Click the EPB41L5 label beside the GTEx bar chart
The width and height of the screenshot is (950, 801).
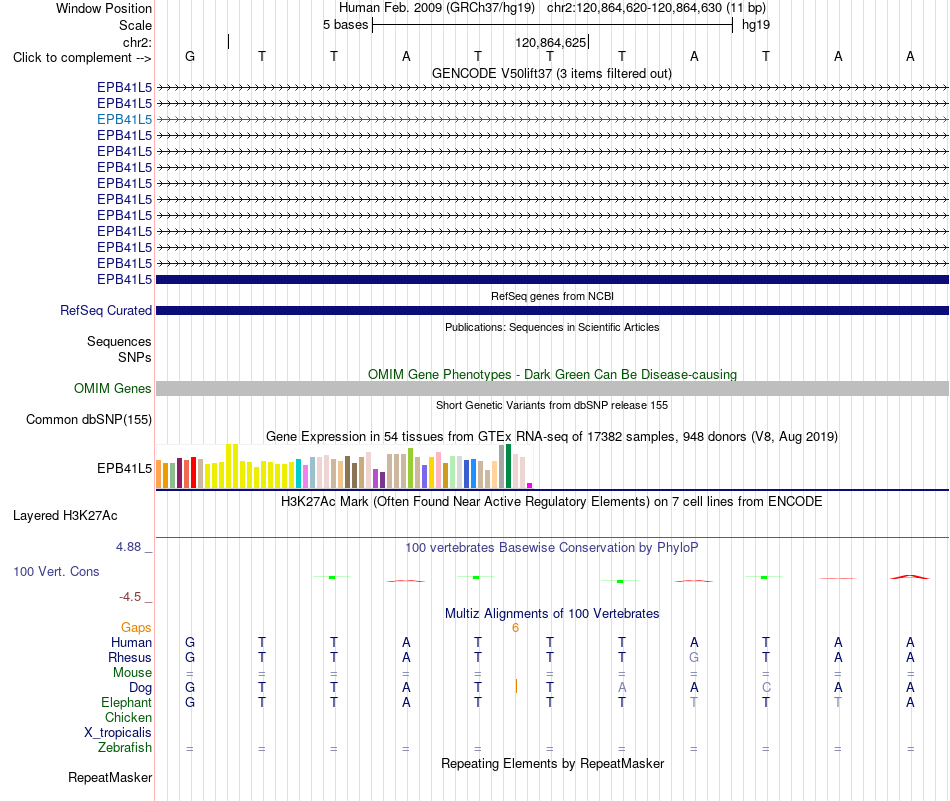tap(124, 468)
